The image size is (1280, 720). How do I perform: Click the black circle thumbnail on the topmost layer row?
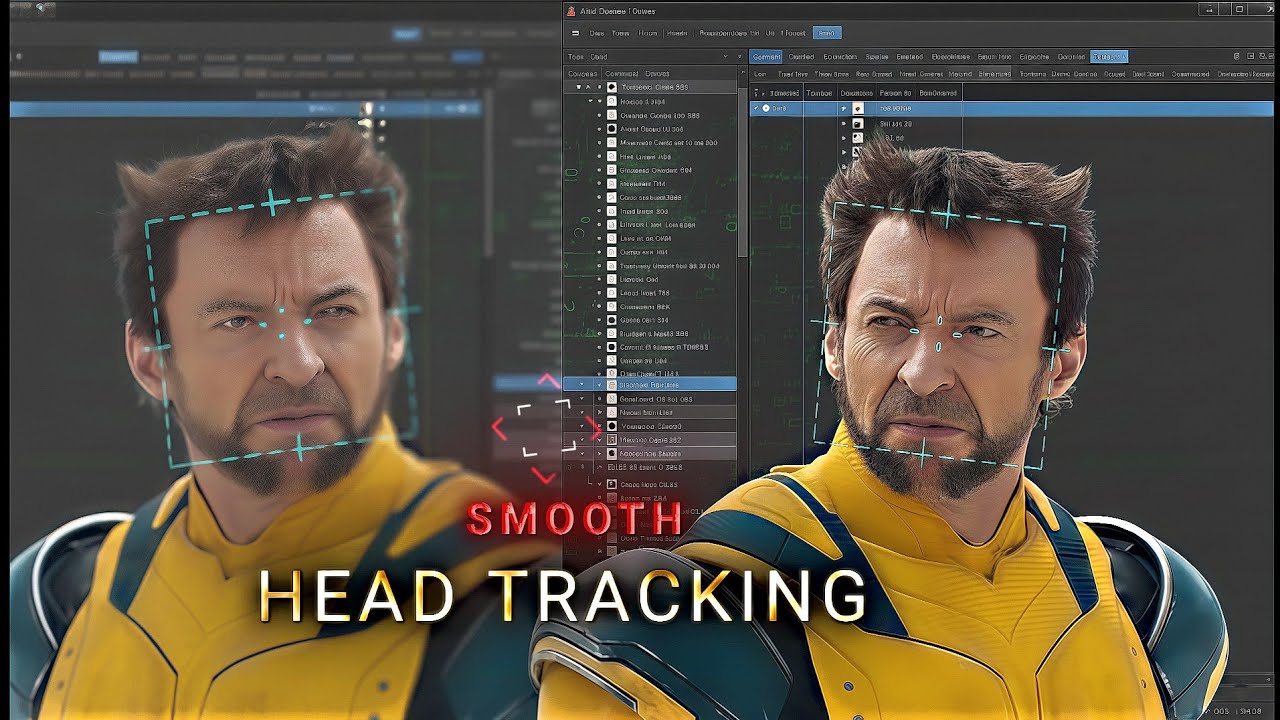[x=612, y=87]
